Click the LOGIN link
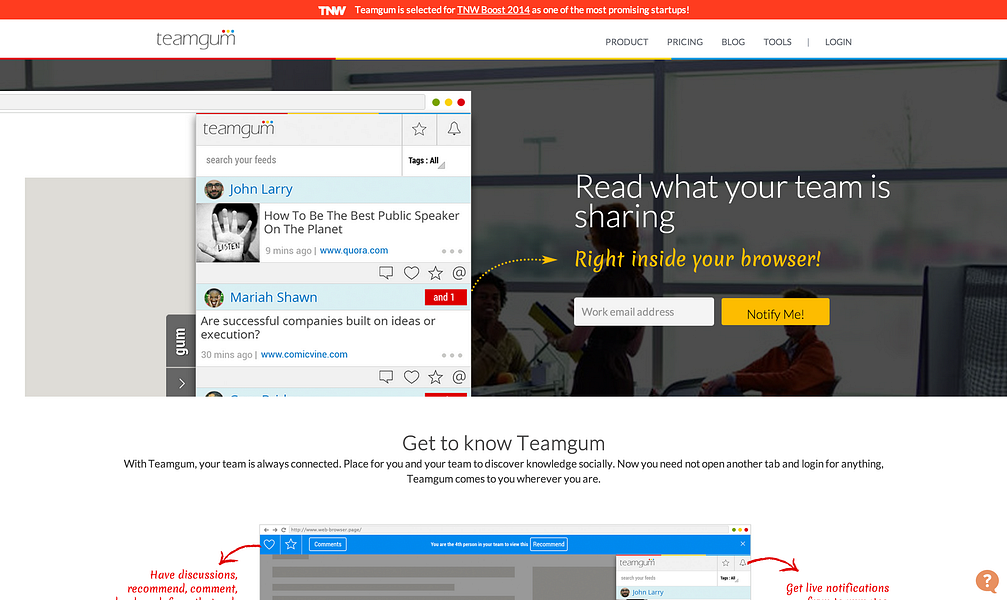This screenshot has width=1007, height=600. [x=838, y=42]
